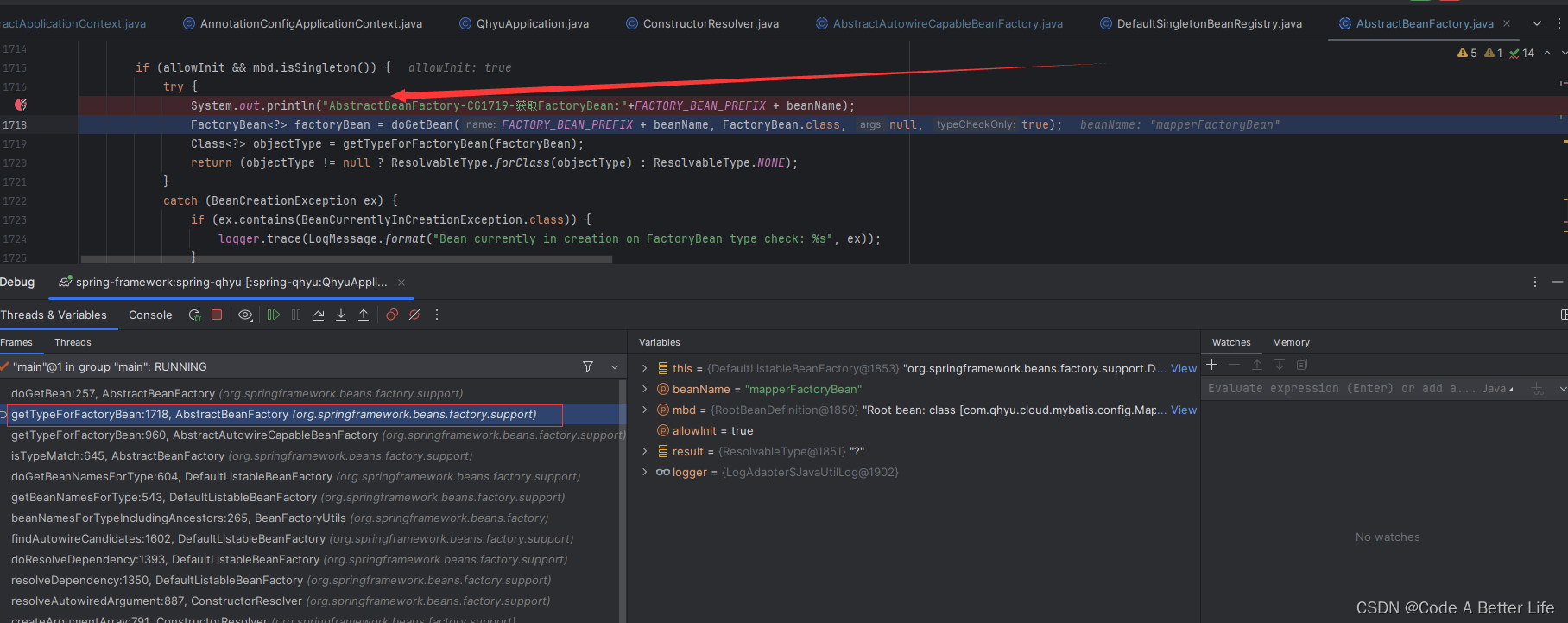Screen dimensions: 1568x623
Task: Select resolveAutowiredArgument:887 stack frame
Action: (x=311, y=601)
